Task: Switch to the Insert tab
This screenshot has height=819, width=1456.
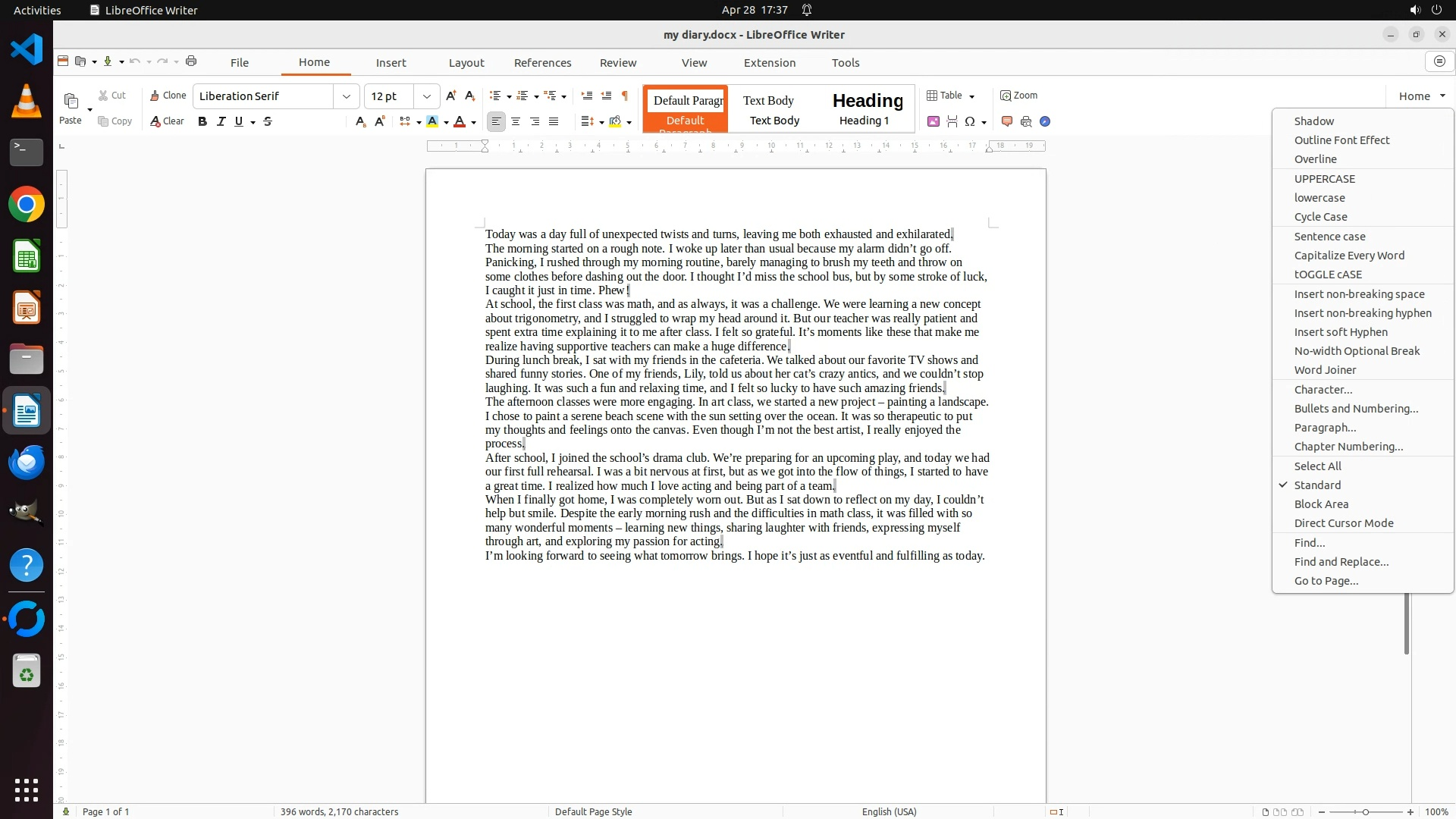Action: click(x=391, y=63)
